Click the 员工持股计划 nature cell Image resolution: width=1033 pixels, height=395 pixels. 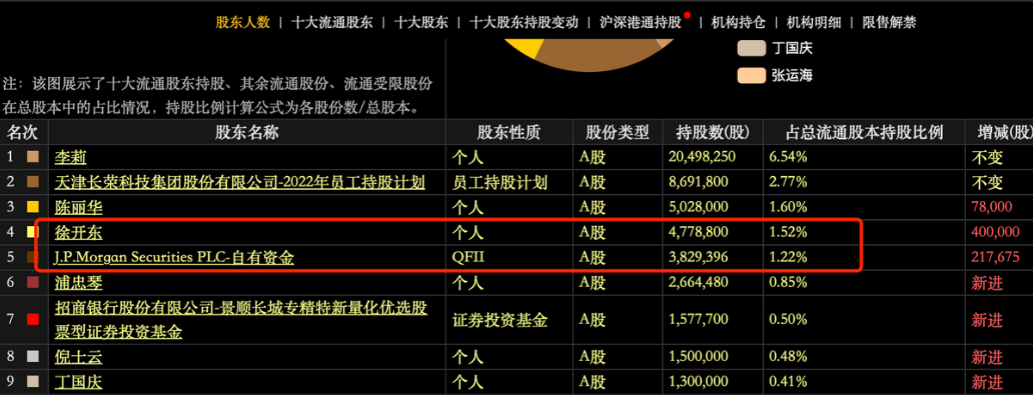click(x=509, y=182)
